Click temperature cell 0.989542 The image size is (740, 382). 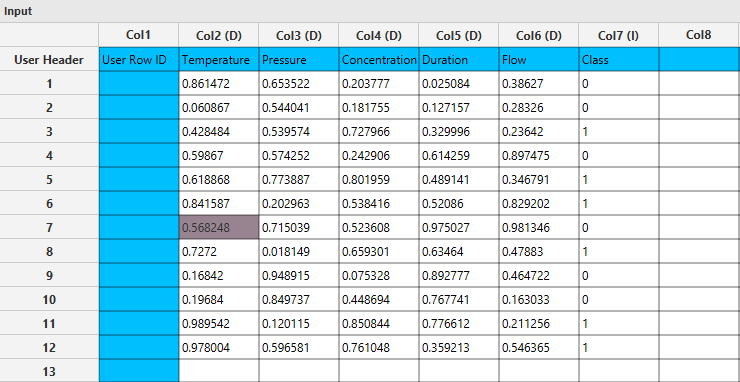(219, 323)
